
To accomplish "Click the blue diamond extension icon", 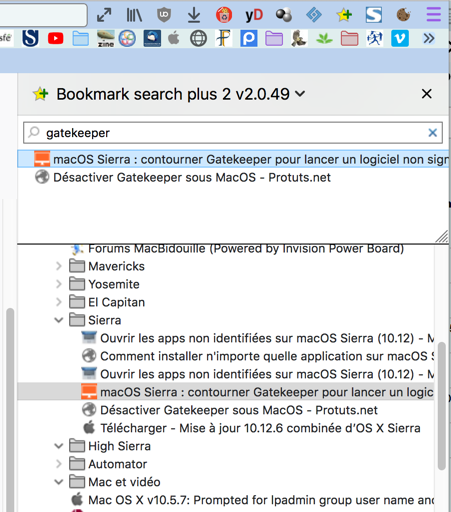I will coord(314,15).
